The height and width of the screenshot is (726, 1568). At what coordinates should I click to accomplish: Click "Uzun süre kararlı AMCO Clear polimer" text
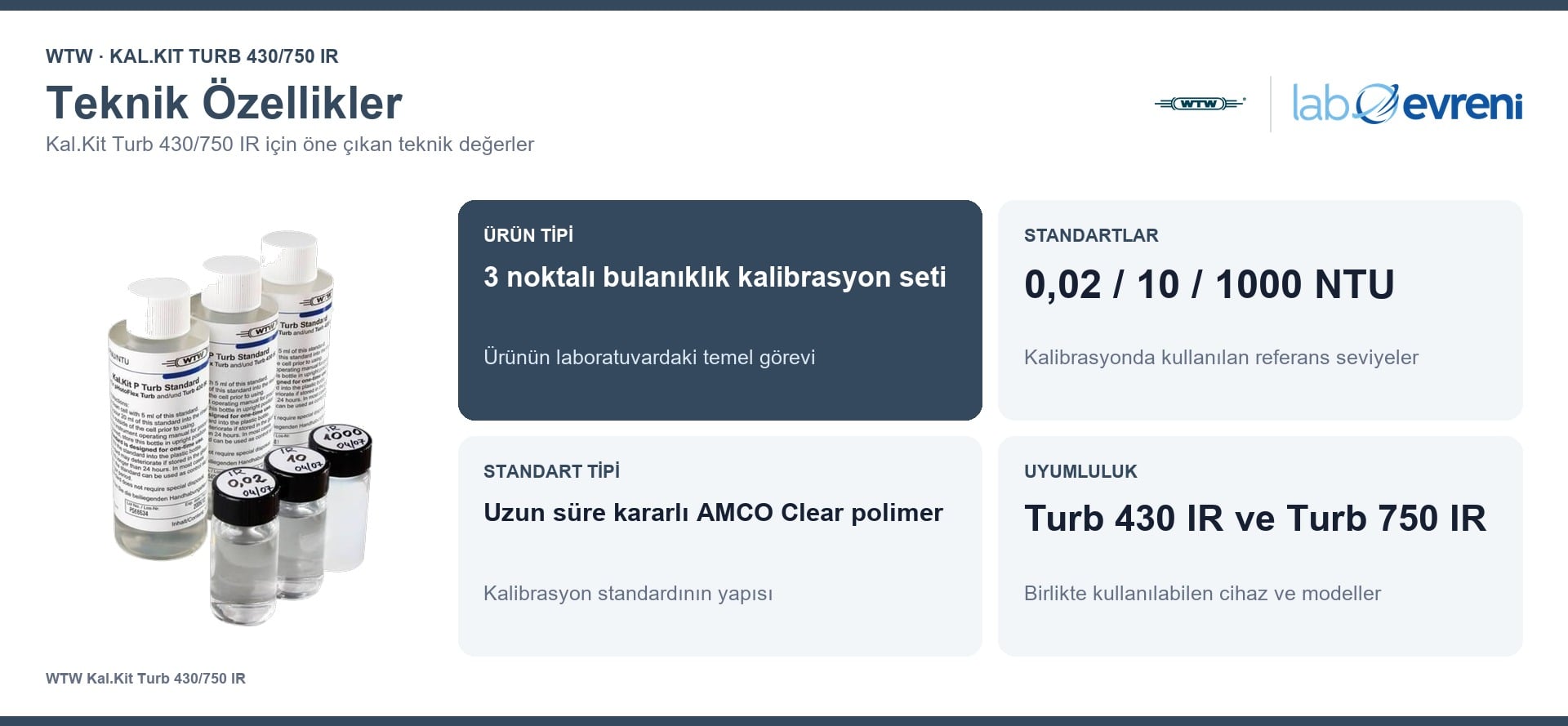pos(713,513)
